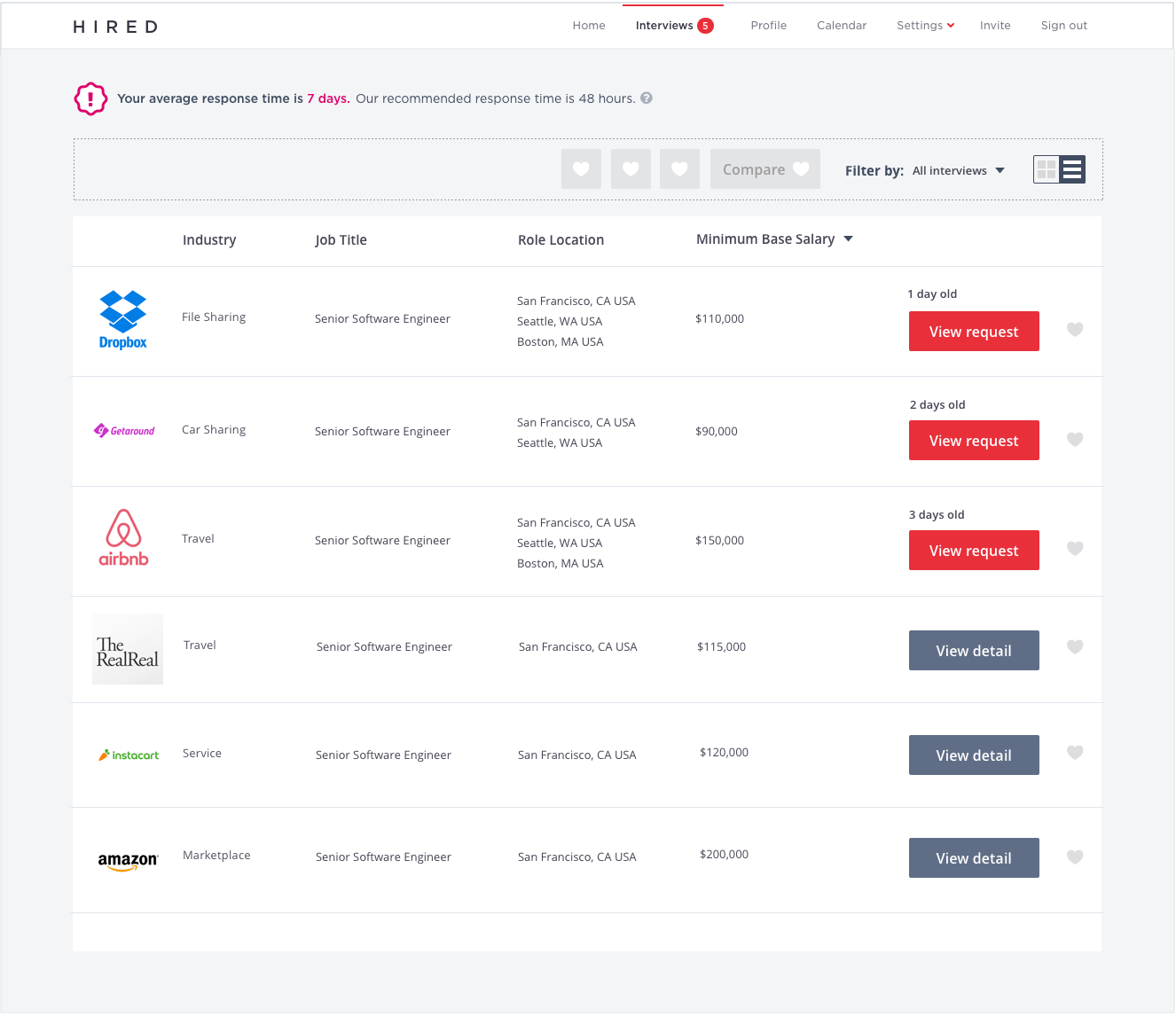Click the $90,000 salary value
This screenshot has height=1017, width=1176.
click(x=716, y=432)
